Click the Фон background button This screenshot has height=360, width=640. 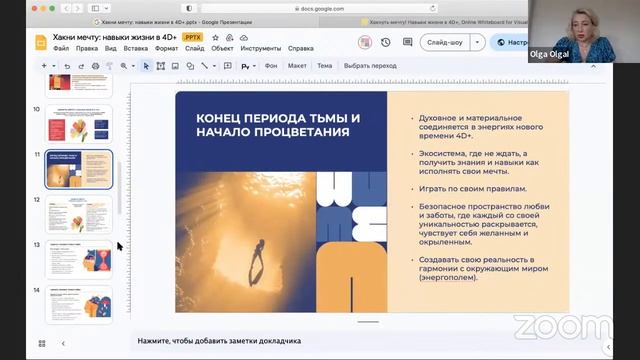(x=271, y=66)
